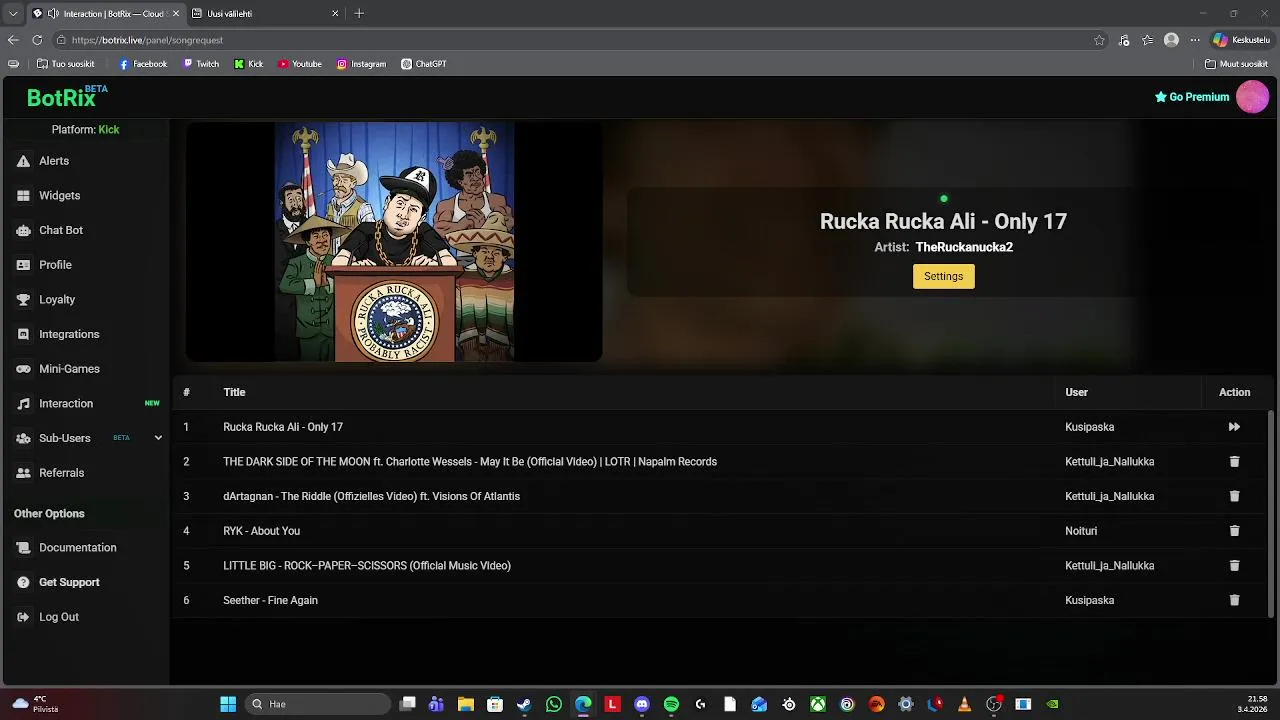Open the weather widget on the taskbar

(x=35, y=704)
